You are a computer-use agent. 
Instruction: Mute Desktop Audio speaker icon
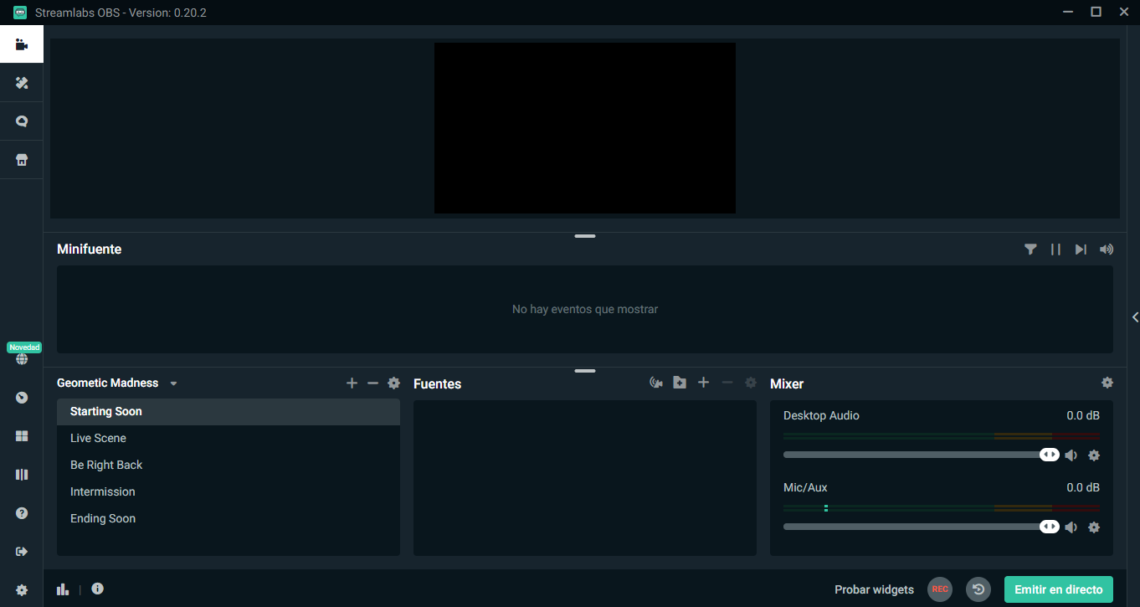pos(1071,455)
